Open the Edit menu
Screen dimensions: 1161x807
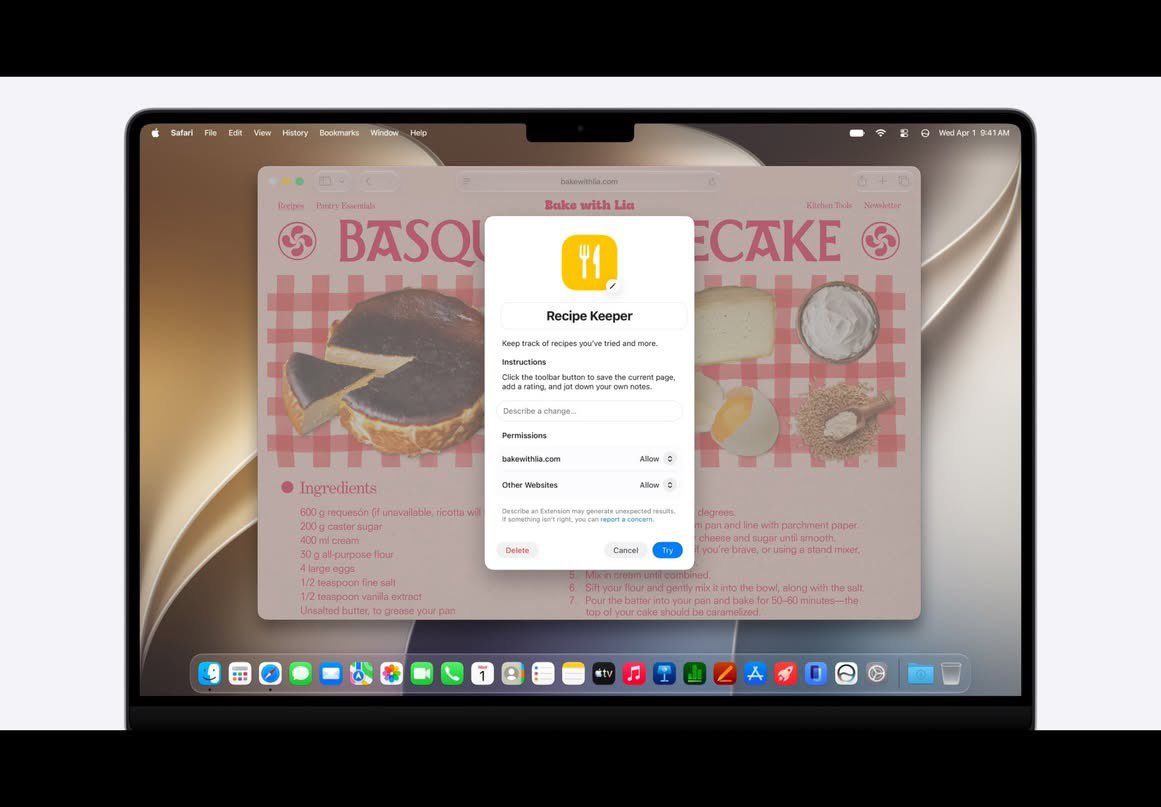(x=235, y=133)
